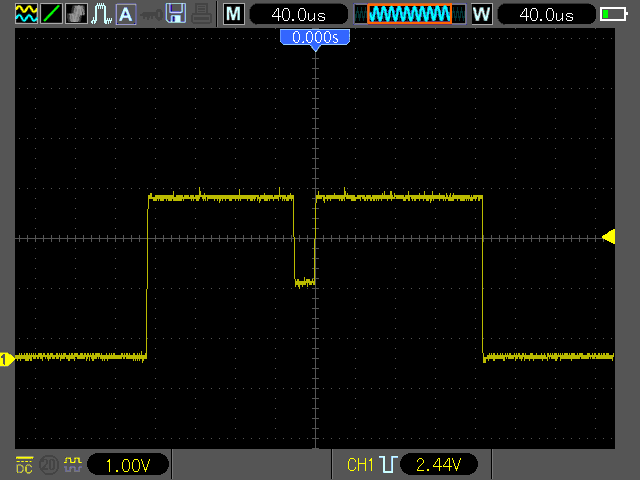The height and width of the screenshot is (480, 640).
Task: Click the grey persistence waveform icon
Action: click(x=76, y=13)
